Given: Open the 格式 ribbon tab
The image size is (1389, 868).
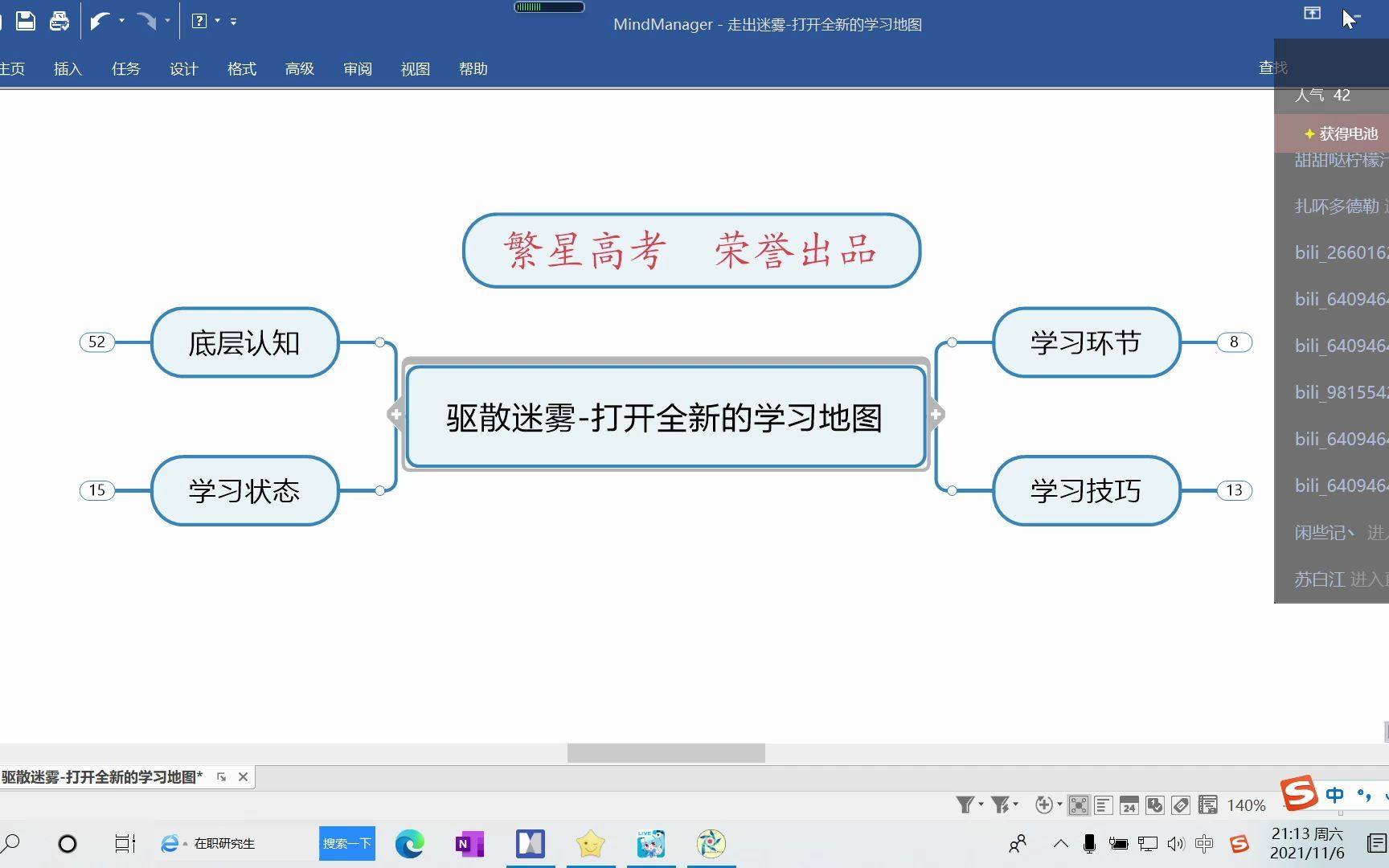Looking at the screenshot, I should coord(242,69).
